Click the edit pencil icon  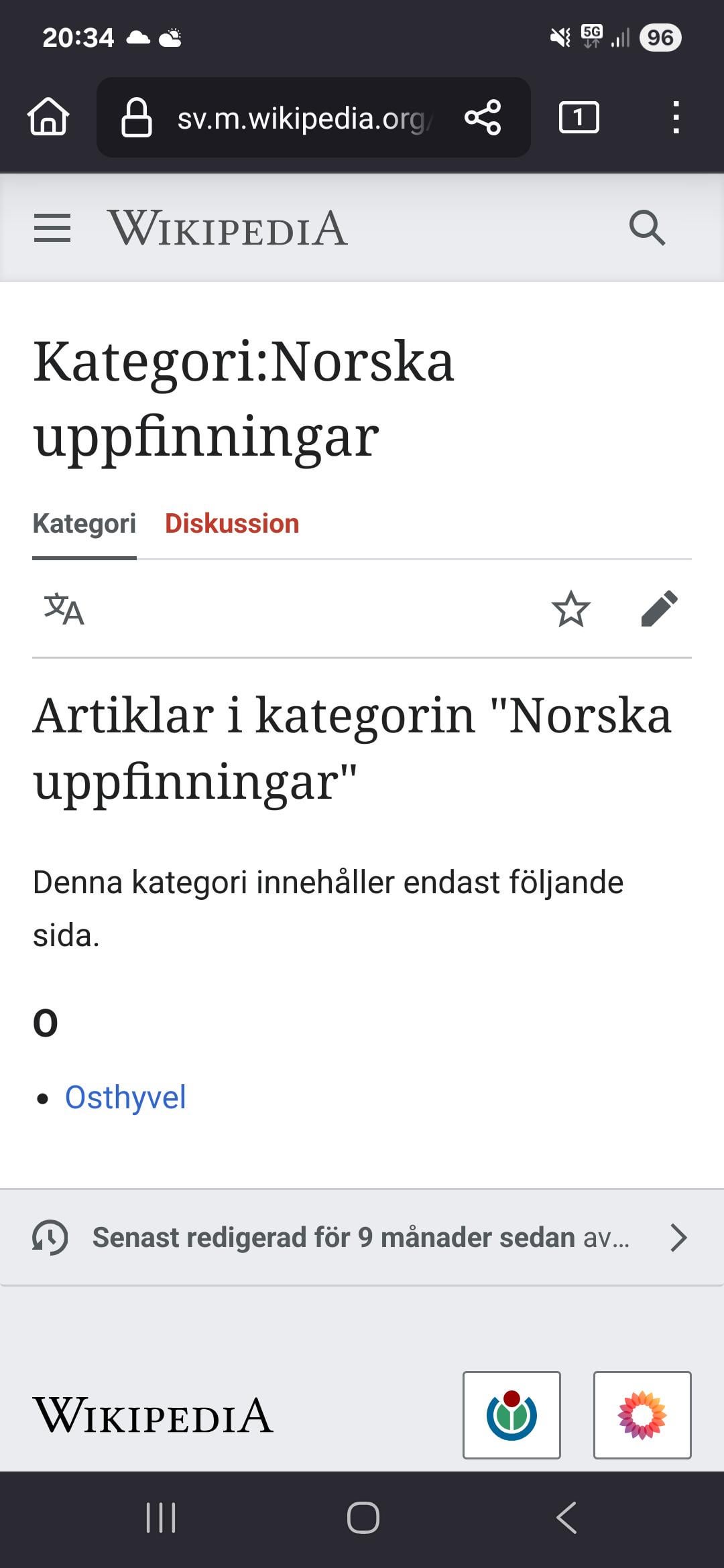[659, 609]
